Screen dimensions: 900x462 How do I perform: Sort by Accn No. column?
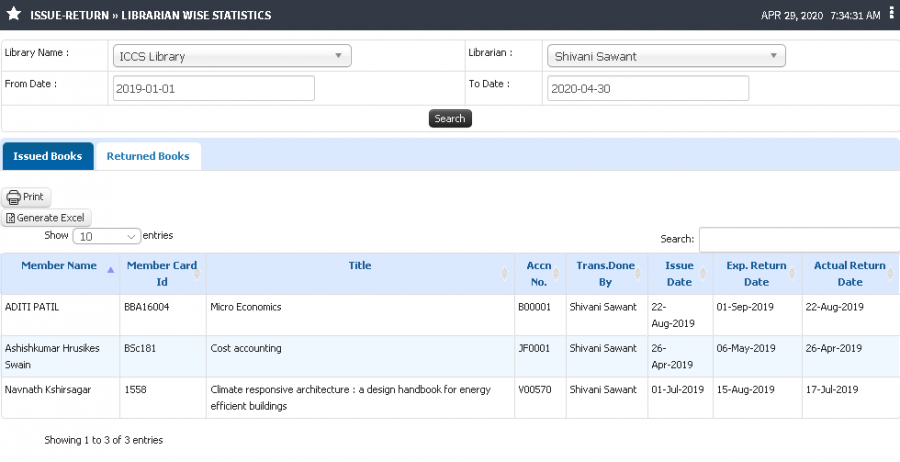click(x=540, y=274)
